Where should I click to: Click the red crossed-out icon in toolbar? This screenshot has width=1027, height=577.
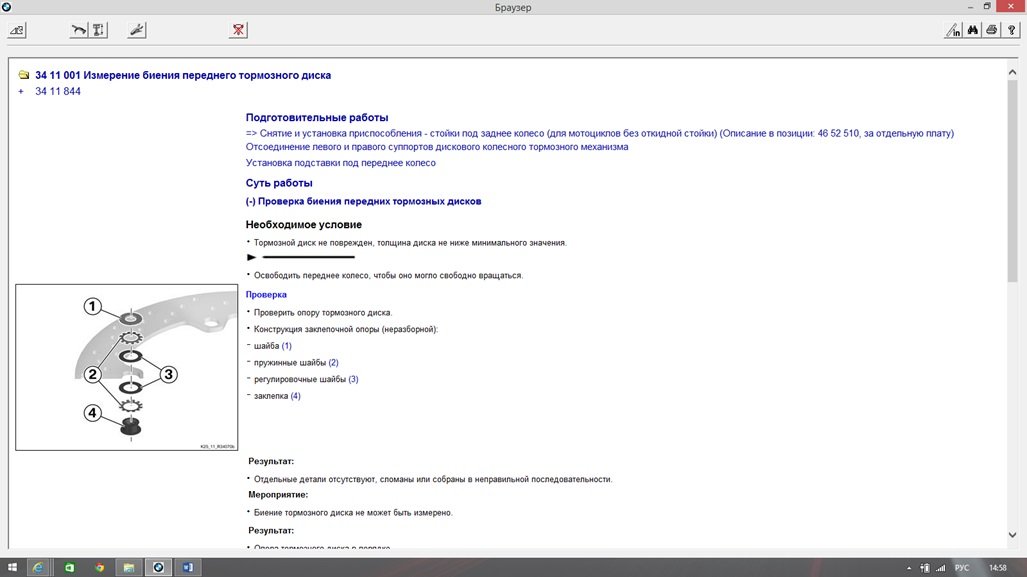coord(238,30)
